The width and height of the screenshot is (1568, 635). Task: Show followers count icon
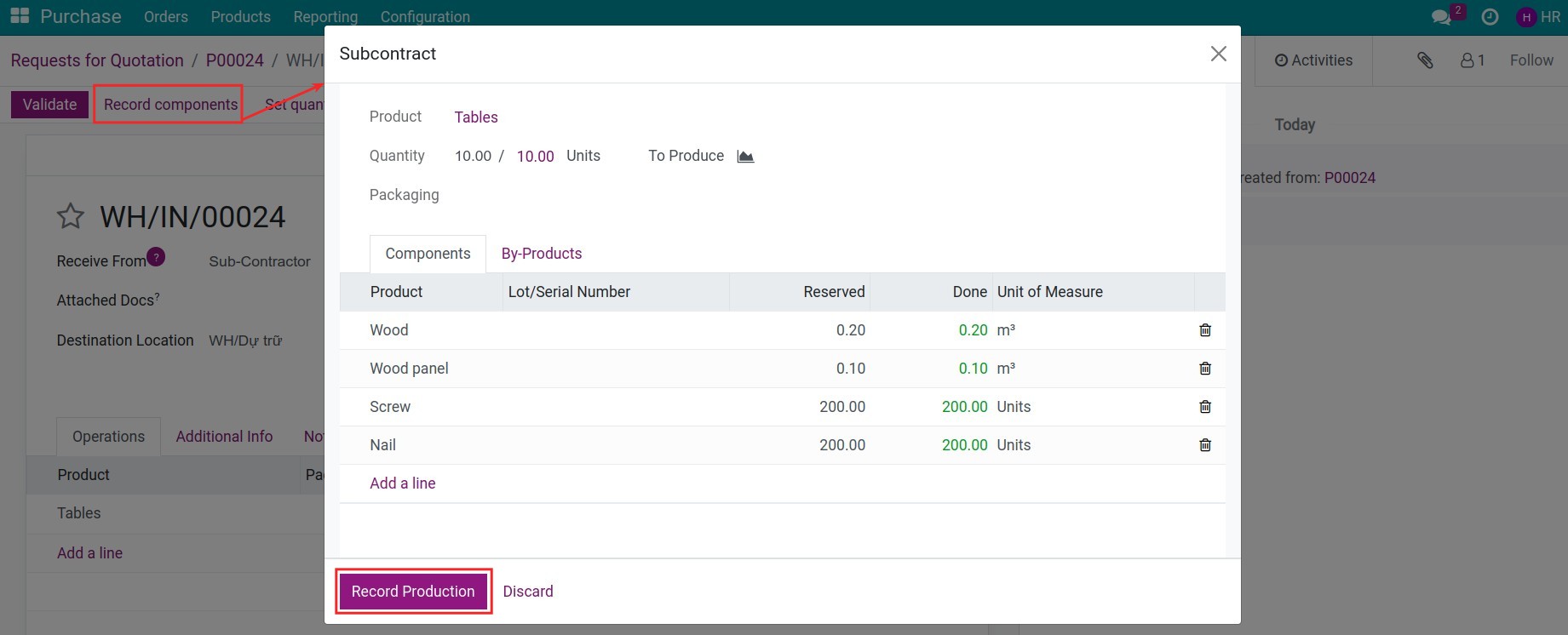[1473, 60]
